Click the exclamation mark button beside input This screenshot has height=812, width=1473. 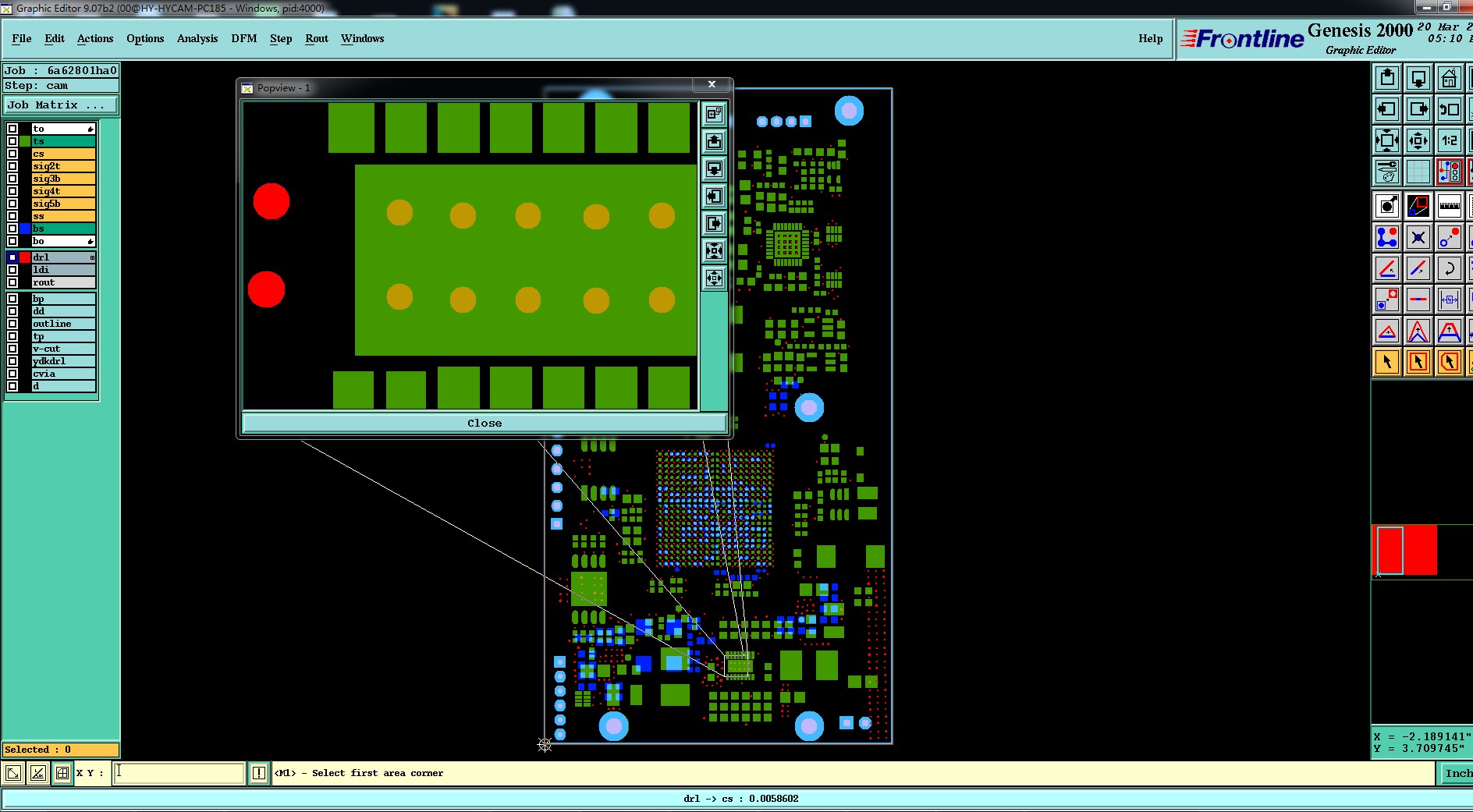pos(259,773)
